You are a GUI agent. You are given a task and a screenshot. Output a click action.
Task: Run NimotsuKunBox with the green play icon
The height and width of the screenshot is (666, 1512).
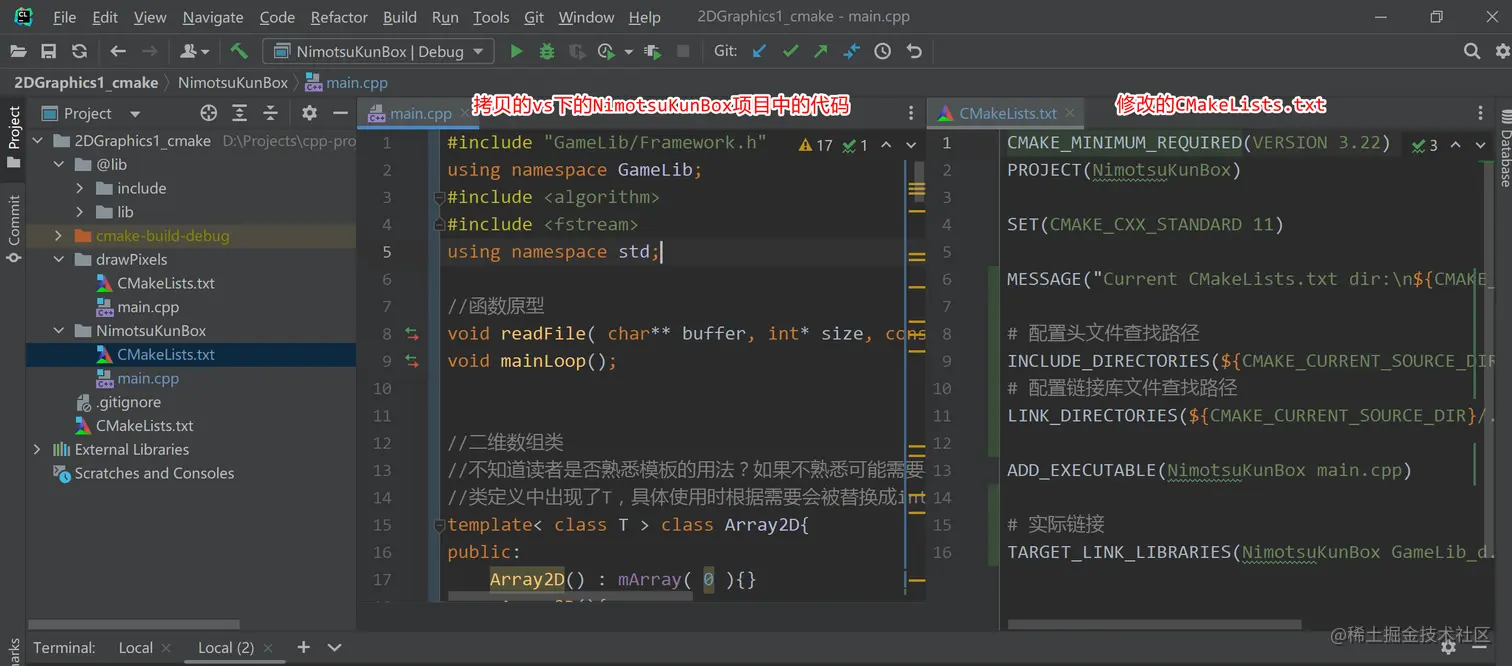(x=516, y=51)
